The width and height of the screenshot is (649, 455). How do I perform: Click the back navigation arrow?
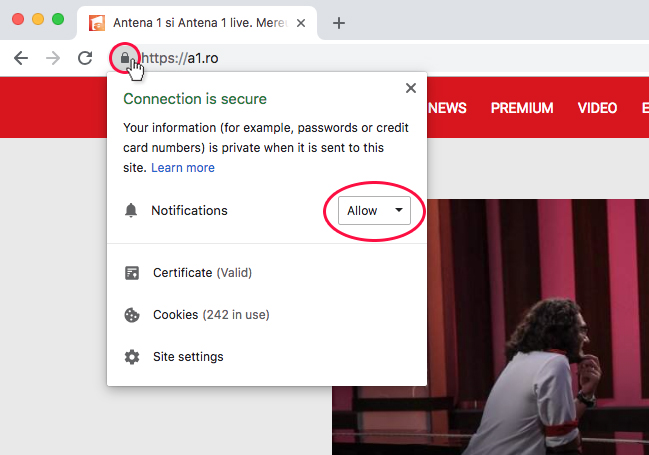point(21,58)
